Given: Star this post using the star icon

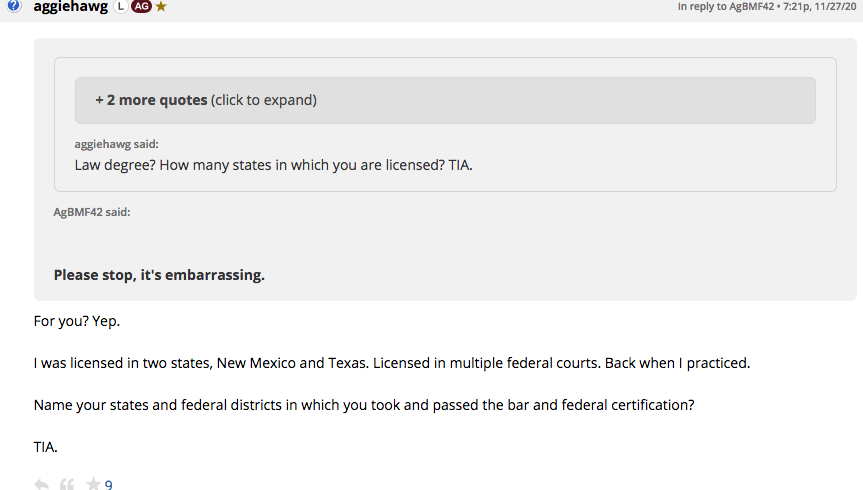Looking at the screenshot, I should [x=93, y=484].
